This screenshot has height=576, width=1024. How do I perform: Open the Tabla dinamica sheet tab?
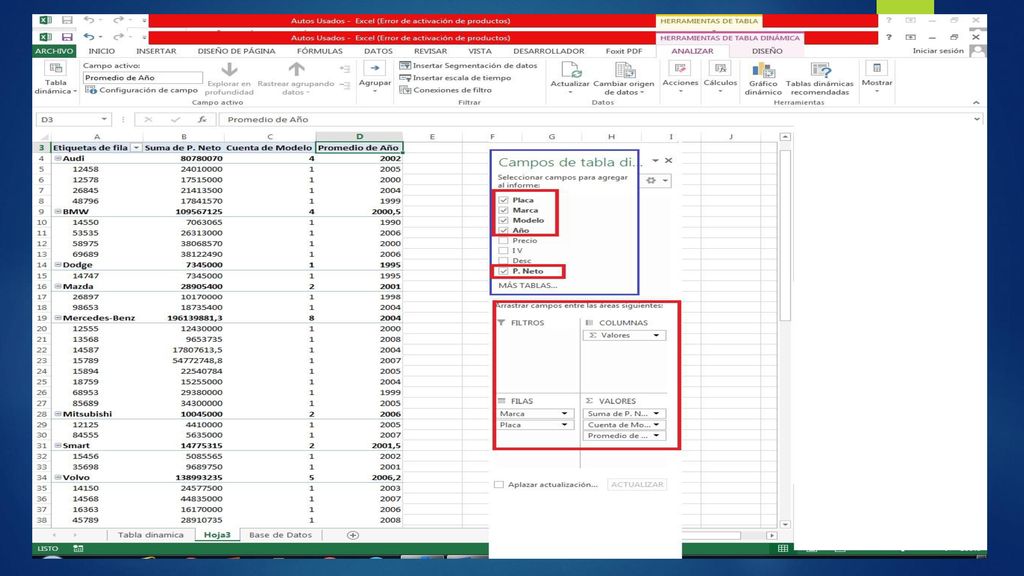[150, 535]
